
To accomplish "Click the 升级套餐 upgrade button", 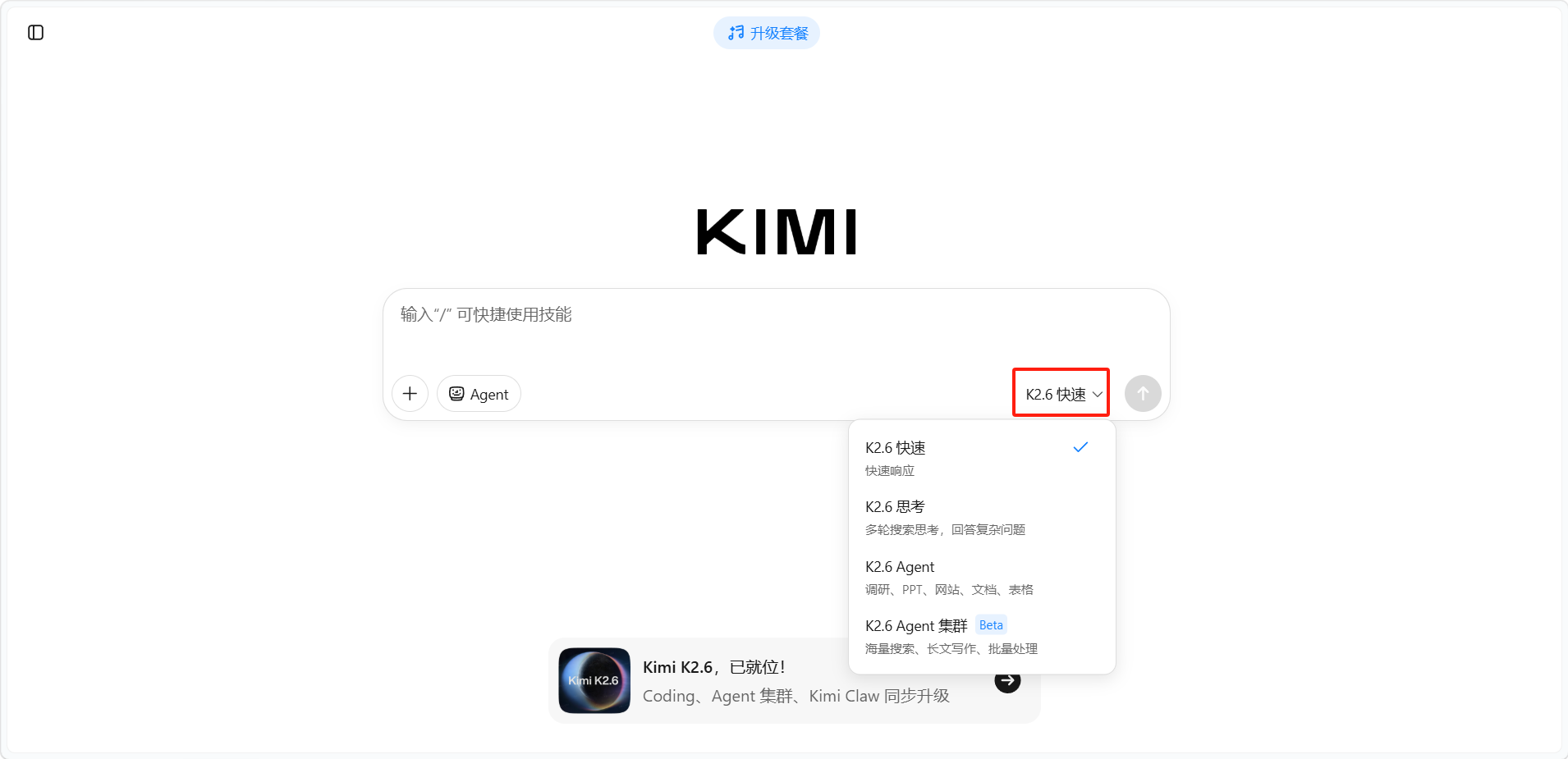I will click(x=767, y=33).
